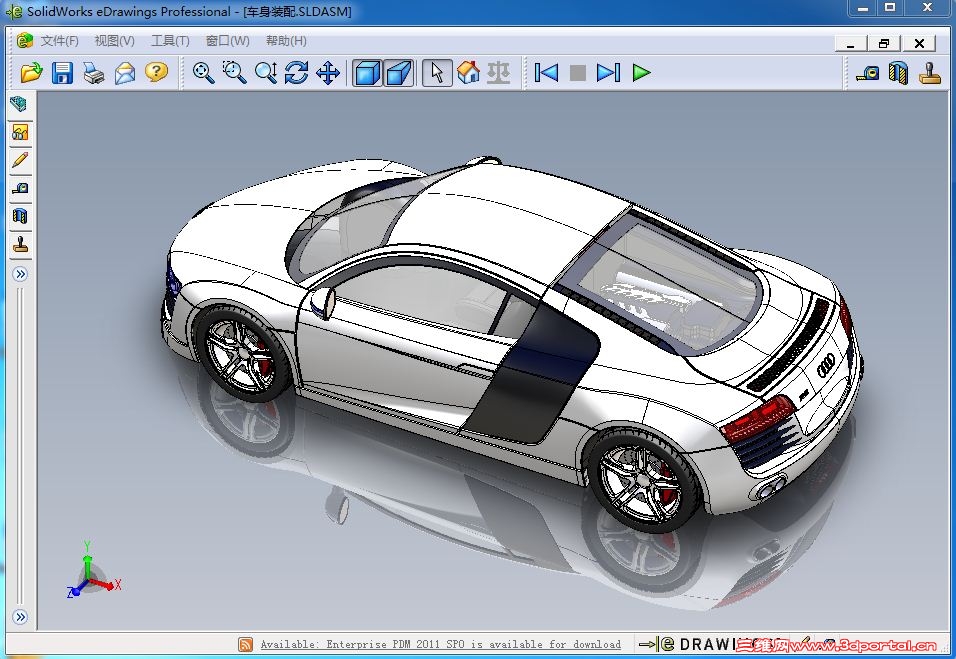
Task: Stop the animation playback
Action: (577, 73)
